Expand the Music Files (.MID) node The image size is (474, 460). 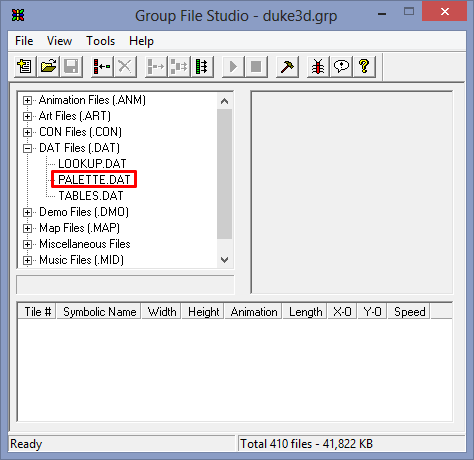tap(27, 260)
